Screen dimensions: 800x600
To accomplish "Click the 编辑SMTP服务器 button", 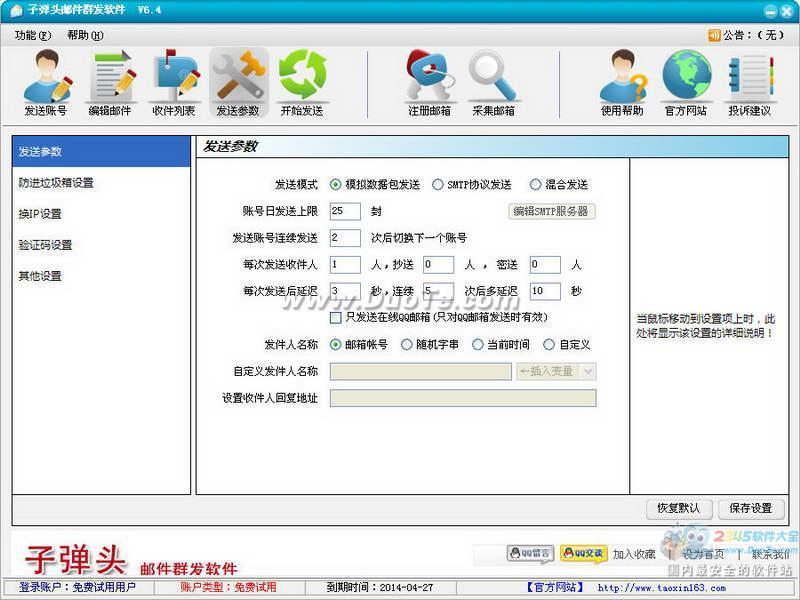I will tap(552, 211).
